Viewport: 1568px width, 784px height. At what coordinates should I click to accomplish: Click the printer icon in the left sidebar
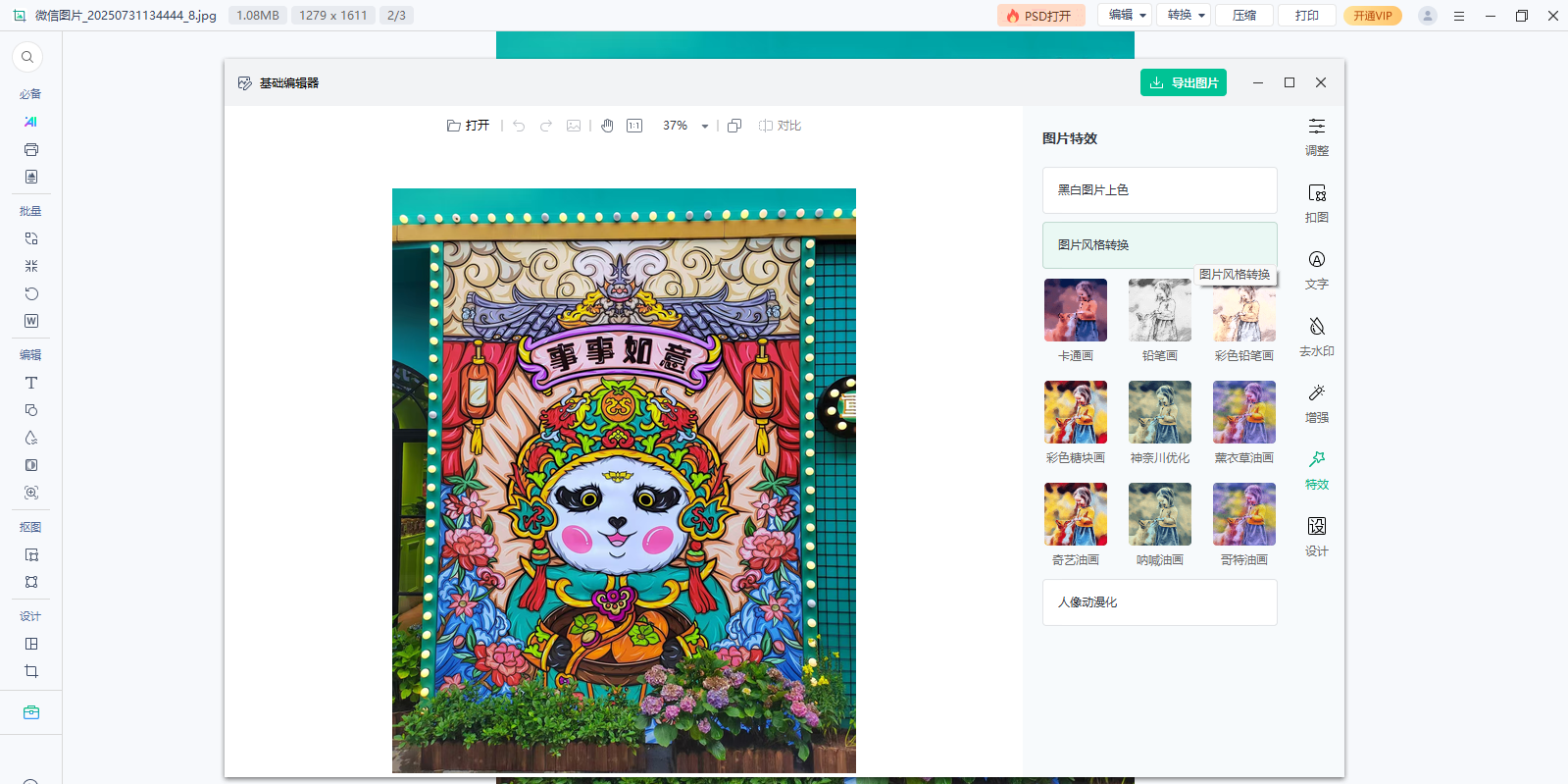tap(31, 149)
